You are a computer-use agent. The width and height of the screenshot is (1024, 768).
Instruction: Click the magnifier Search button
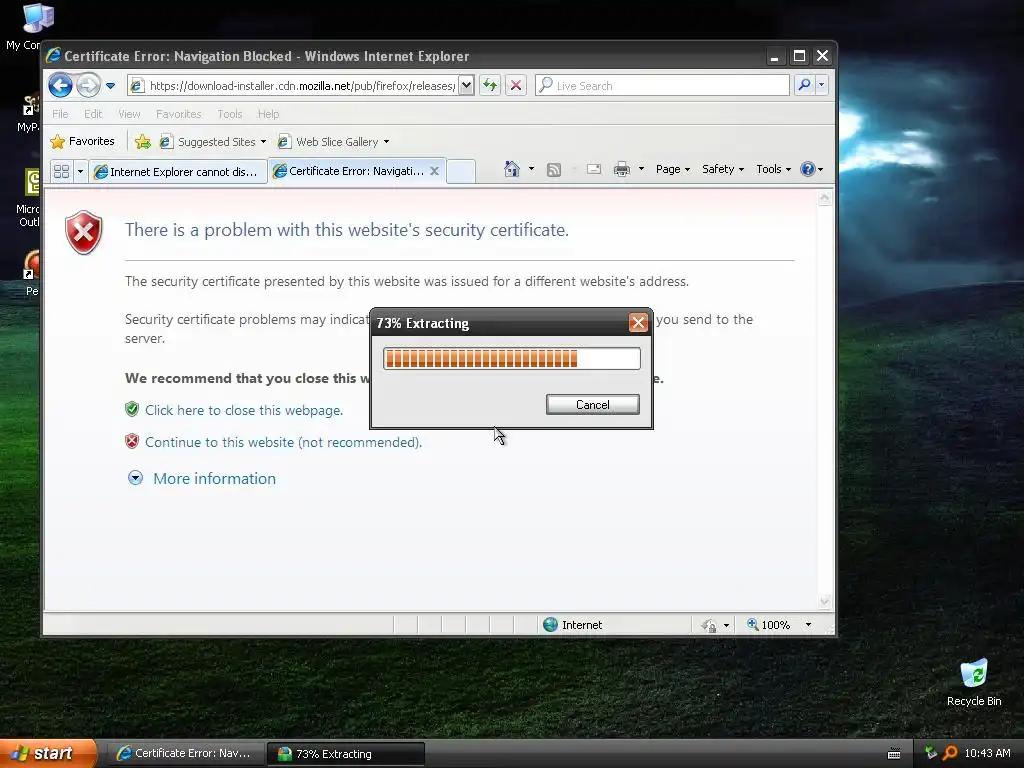point(805,85)
